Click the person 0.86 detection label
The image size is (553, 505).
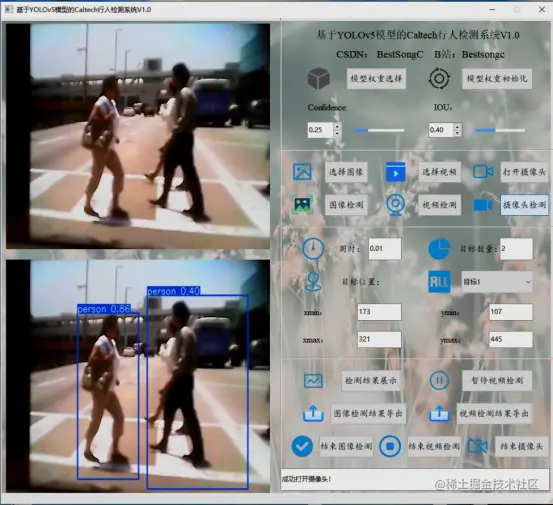[x=104, y=309]
